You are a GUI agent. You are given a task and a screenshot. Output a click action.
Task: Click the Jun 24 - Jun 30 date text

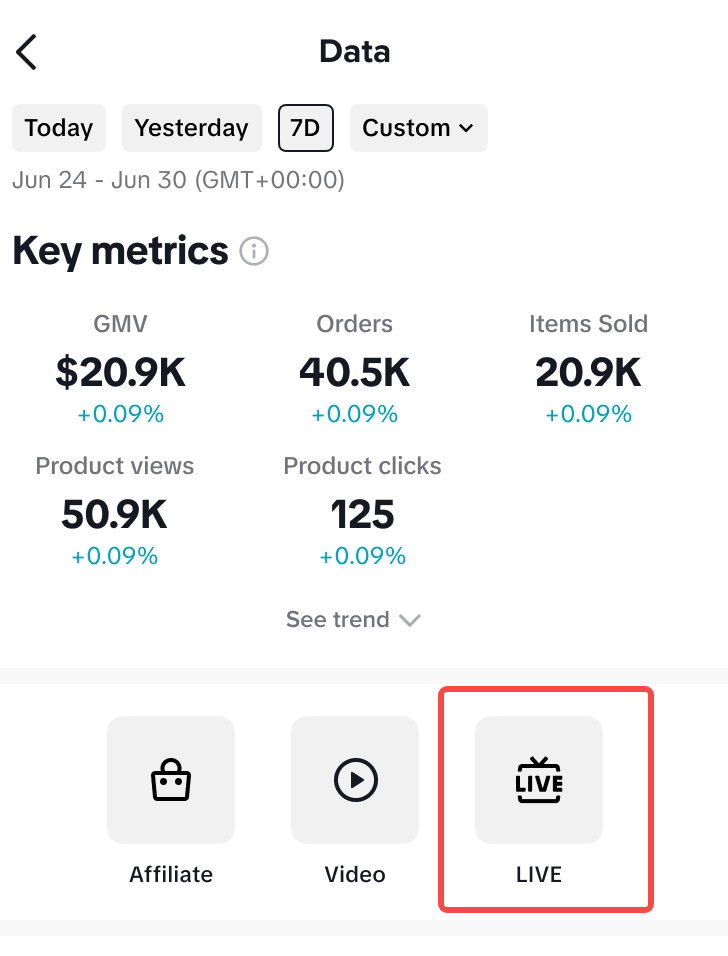click(x=178, y=181)
